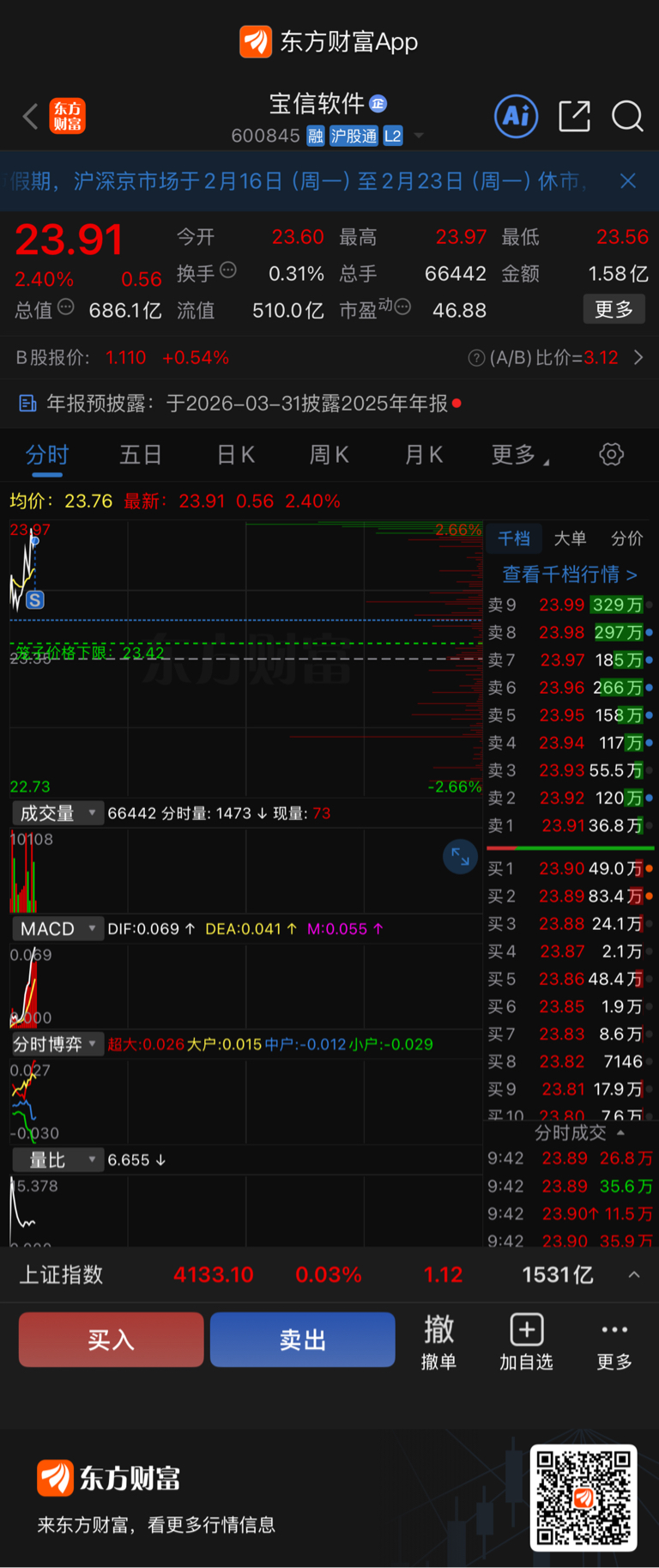Tap the footer 东方财富 logo

point(109,1478)
